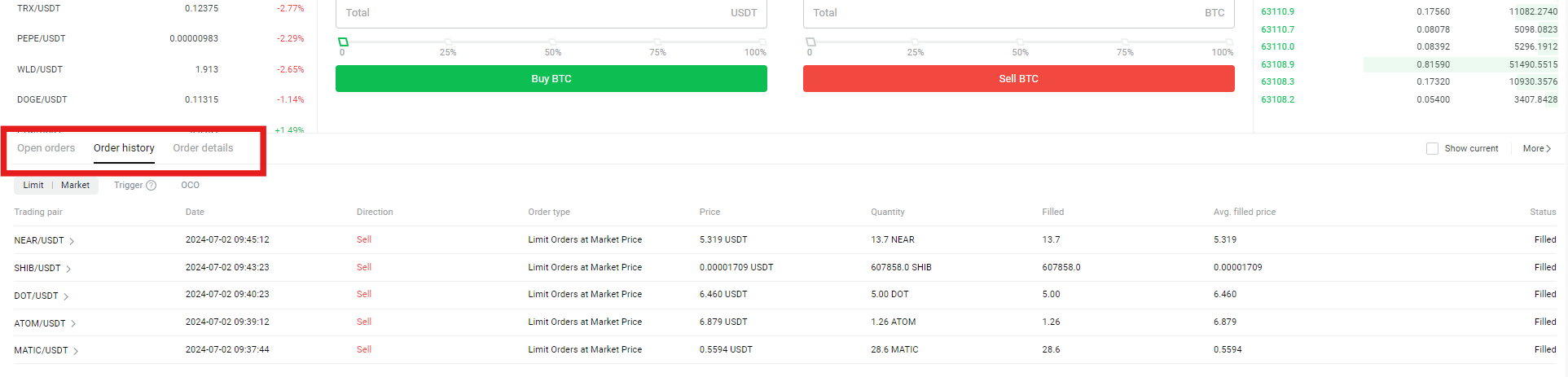Click the Trading pair column header
Image resolution: width=1568 pixels, height=377 pixels.
(x=38, y=212)
